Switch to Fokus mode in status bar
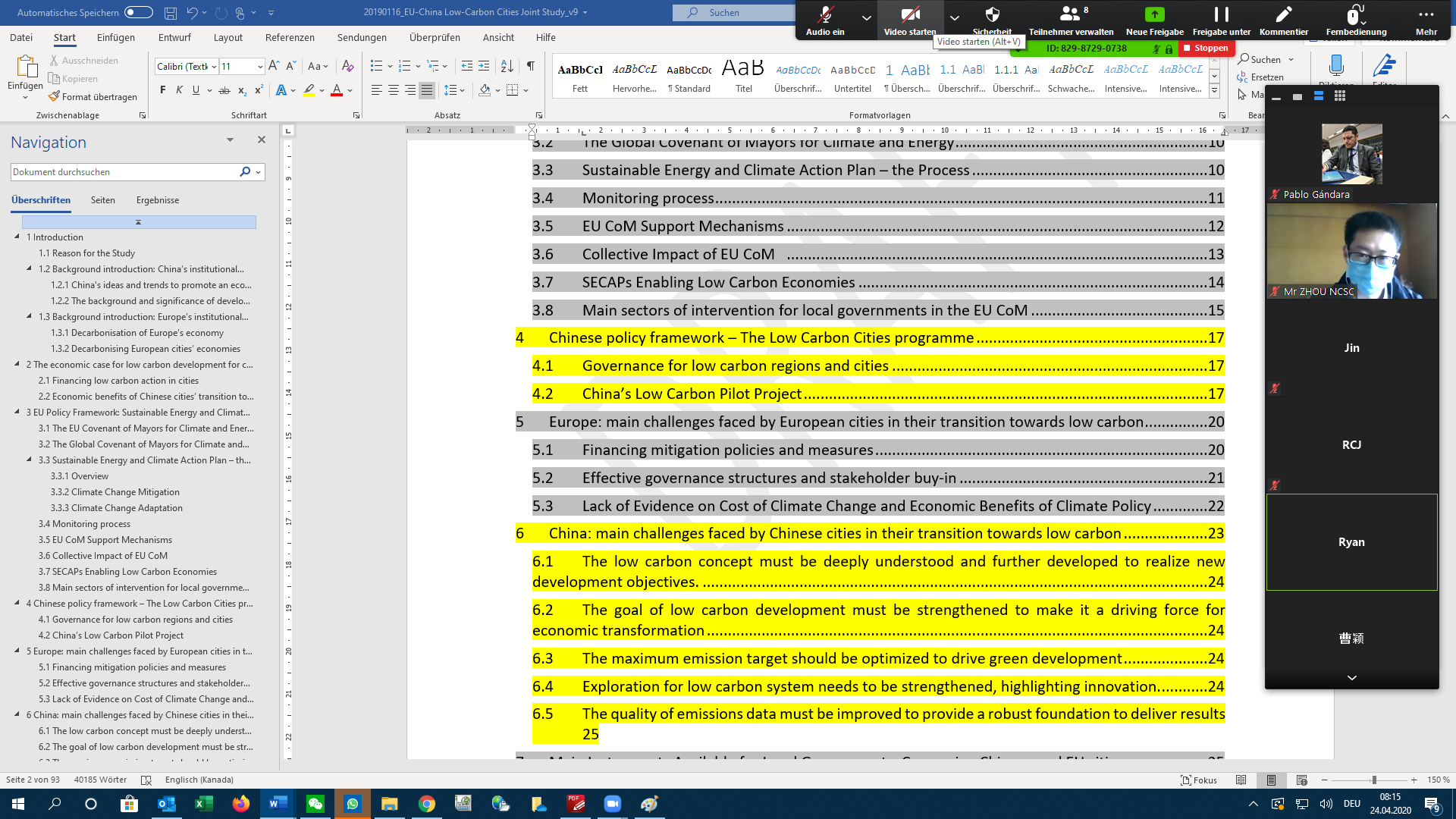This screenshot has height=819, width=1456. 1198,780
